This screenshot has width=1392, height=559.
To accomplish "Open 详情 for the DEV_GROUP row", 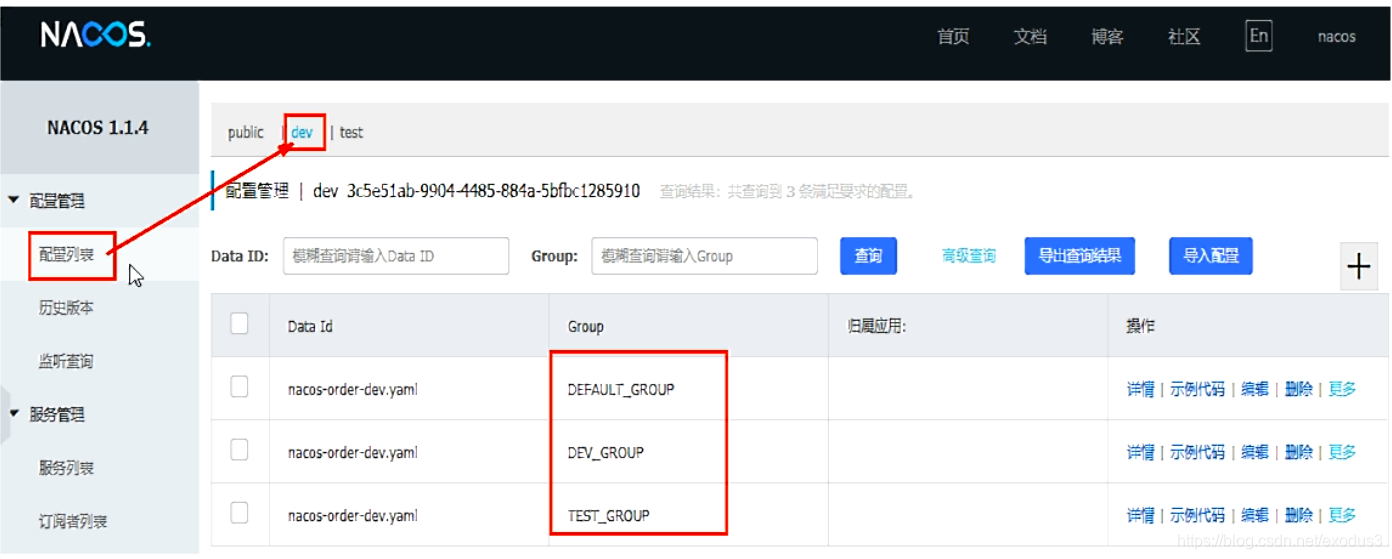I will (x=1140, y=452).
